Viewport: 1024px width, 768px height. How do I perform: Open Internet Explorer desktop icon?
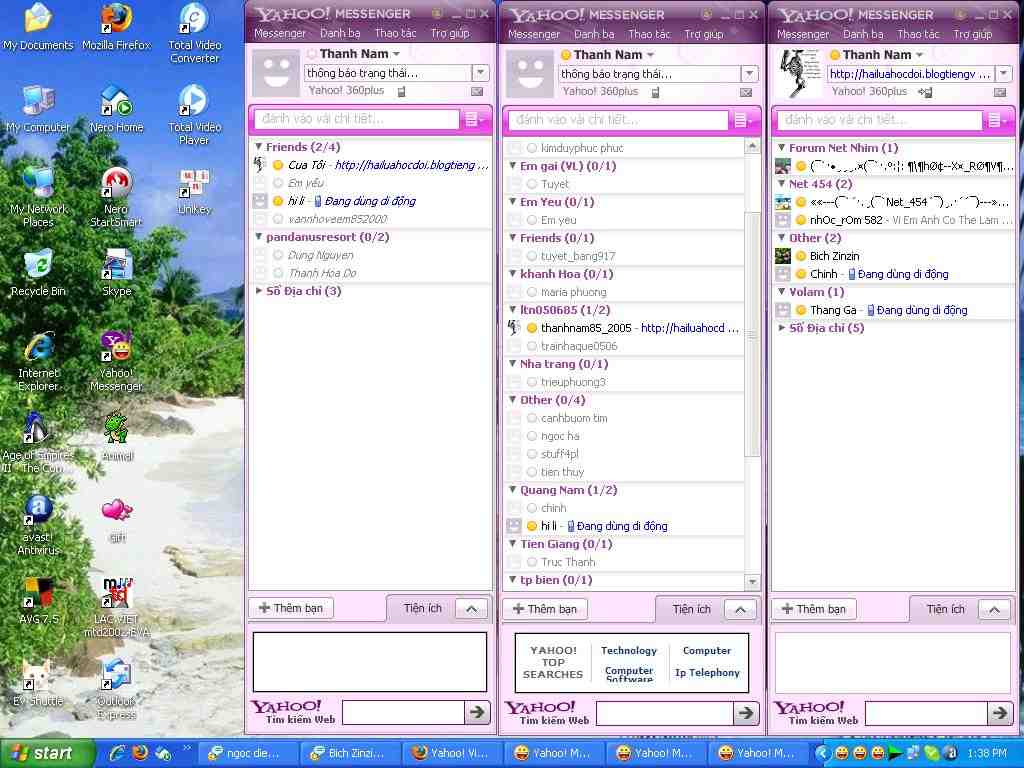pos(39,361)
